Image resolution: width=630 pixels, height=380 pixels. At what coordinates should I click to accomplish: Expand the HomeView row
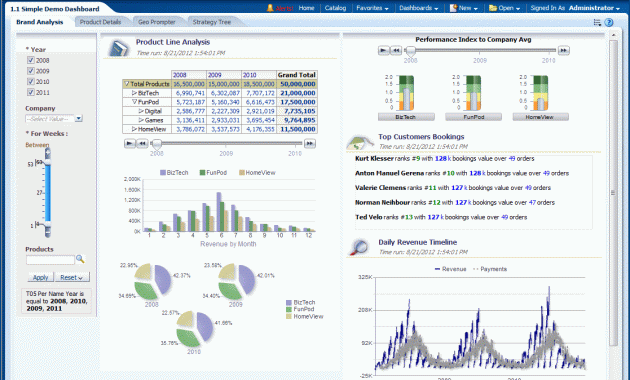tap(135, 129)
